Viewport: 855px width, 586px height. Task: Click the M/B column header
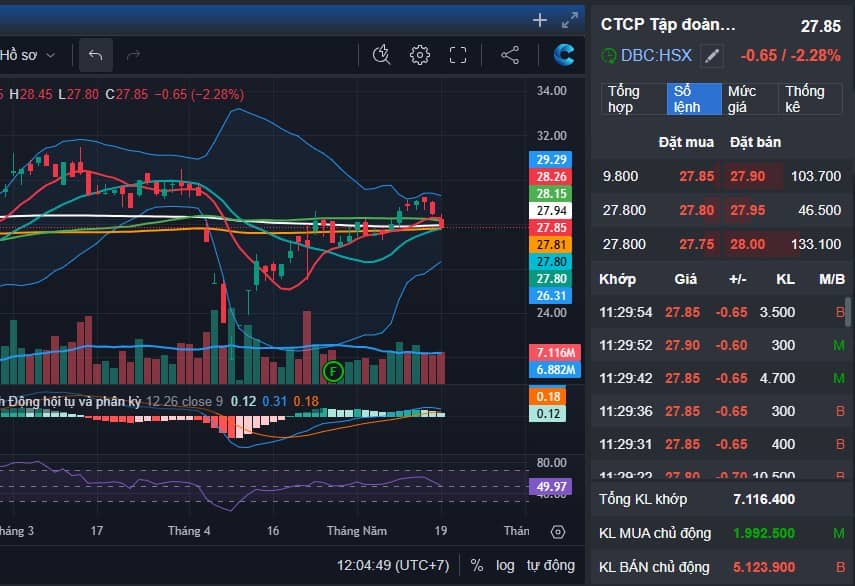pyautogui.click(x=832, y=279)
